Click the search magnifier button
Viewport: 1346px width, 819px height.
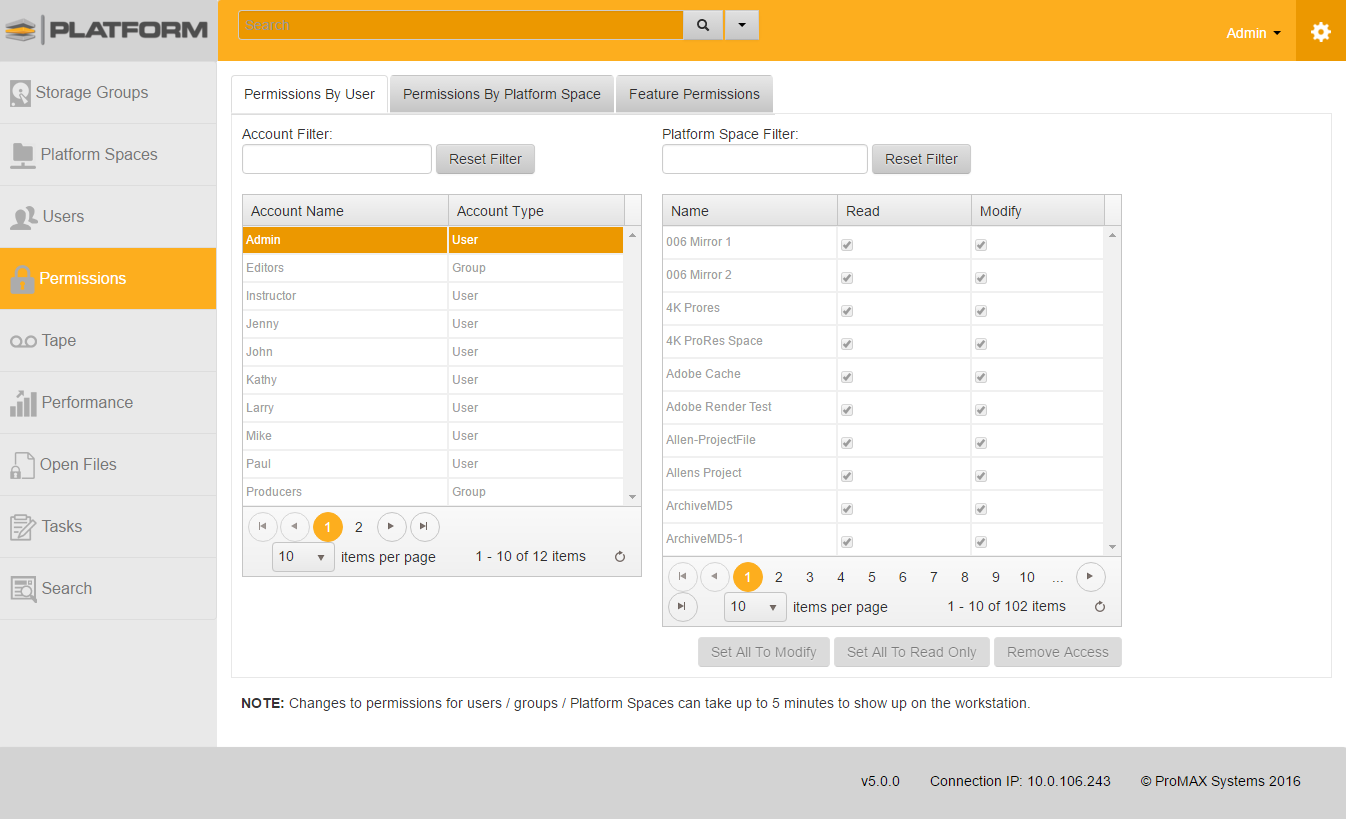(703, 25)
